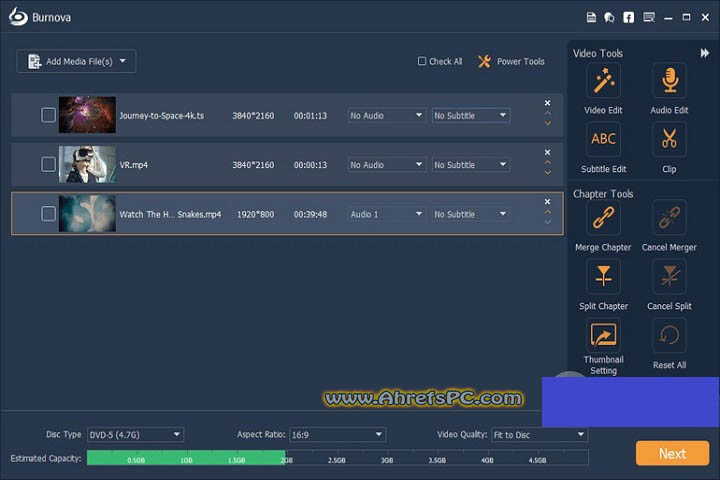Remove VR.mp4 with its X

point(547,152)
